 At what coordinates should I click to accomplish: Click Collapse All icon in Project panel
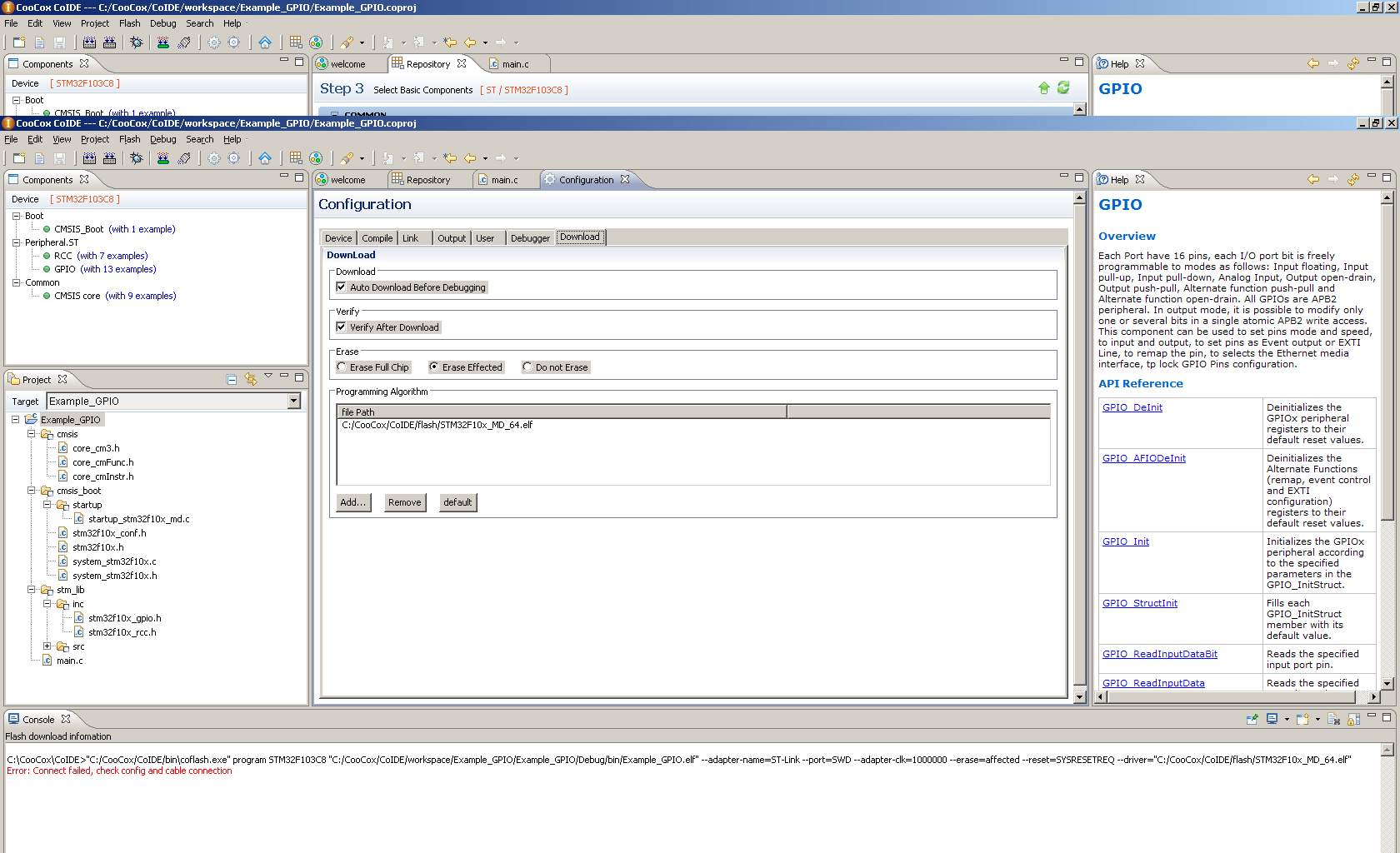[232, 380]
